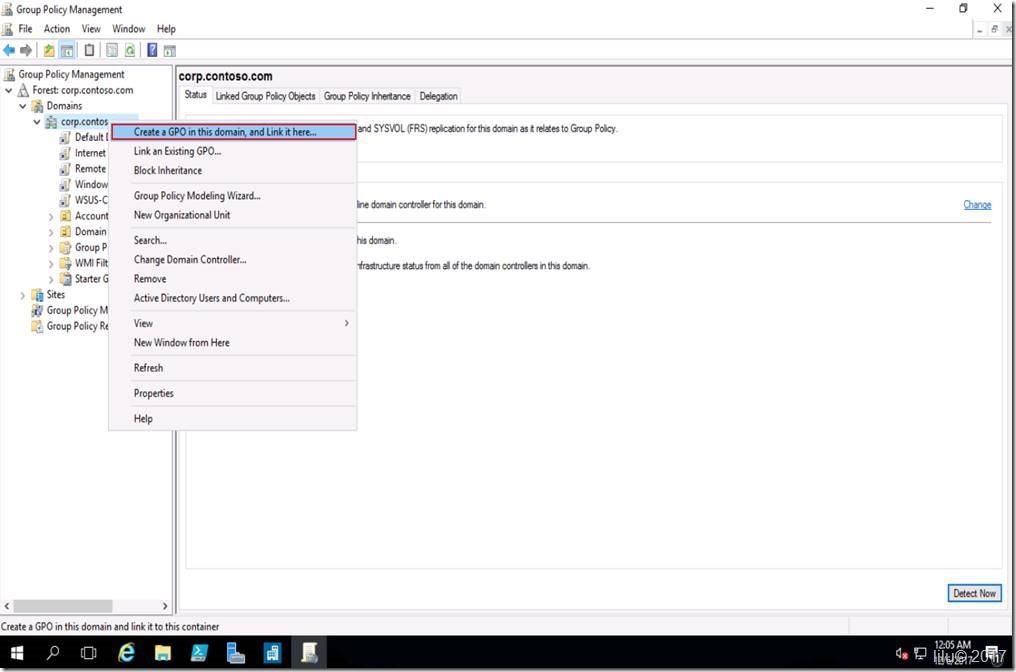Open the Windows Start button

[x=17, y=653]
